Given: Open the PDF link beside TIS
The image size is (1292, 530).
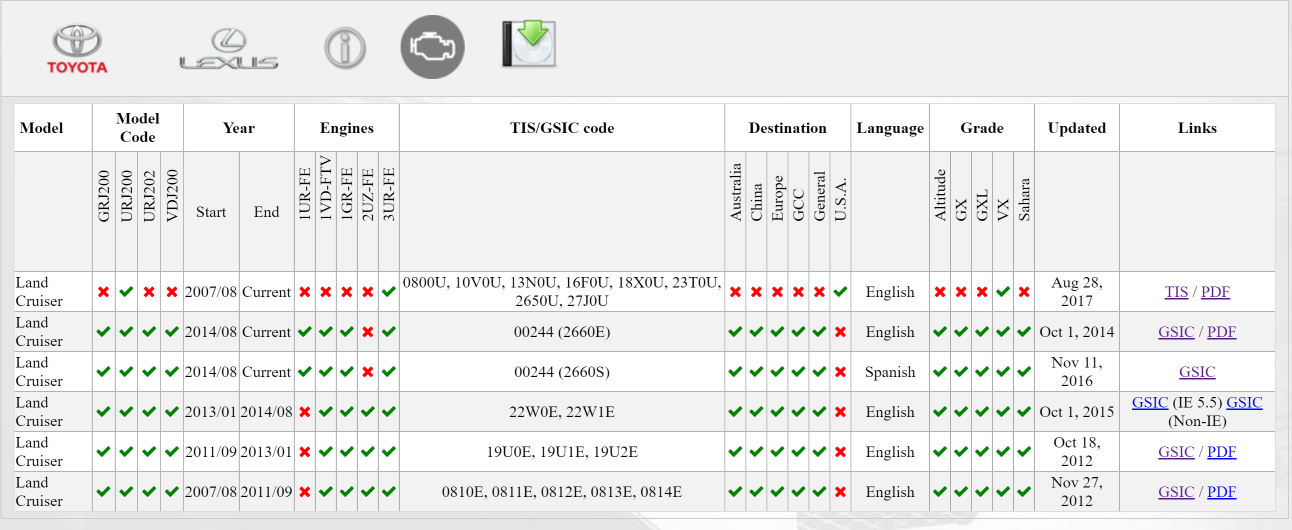Looking at the screenshot, I should (1215, 292).
